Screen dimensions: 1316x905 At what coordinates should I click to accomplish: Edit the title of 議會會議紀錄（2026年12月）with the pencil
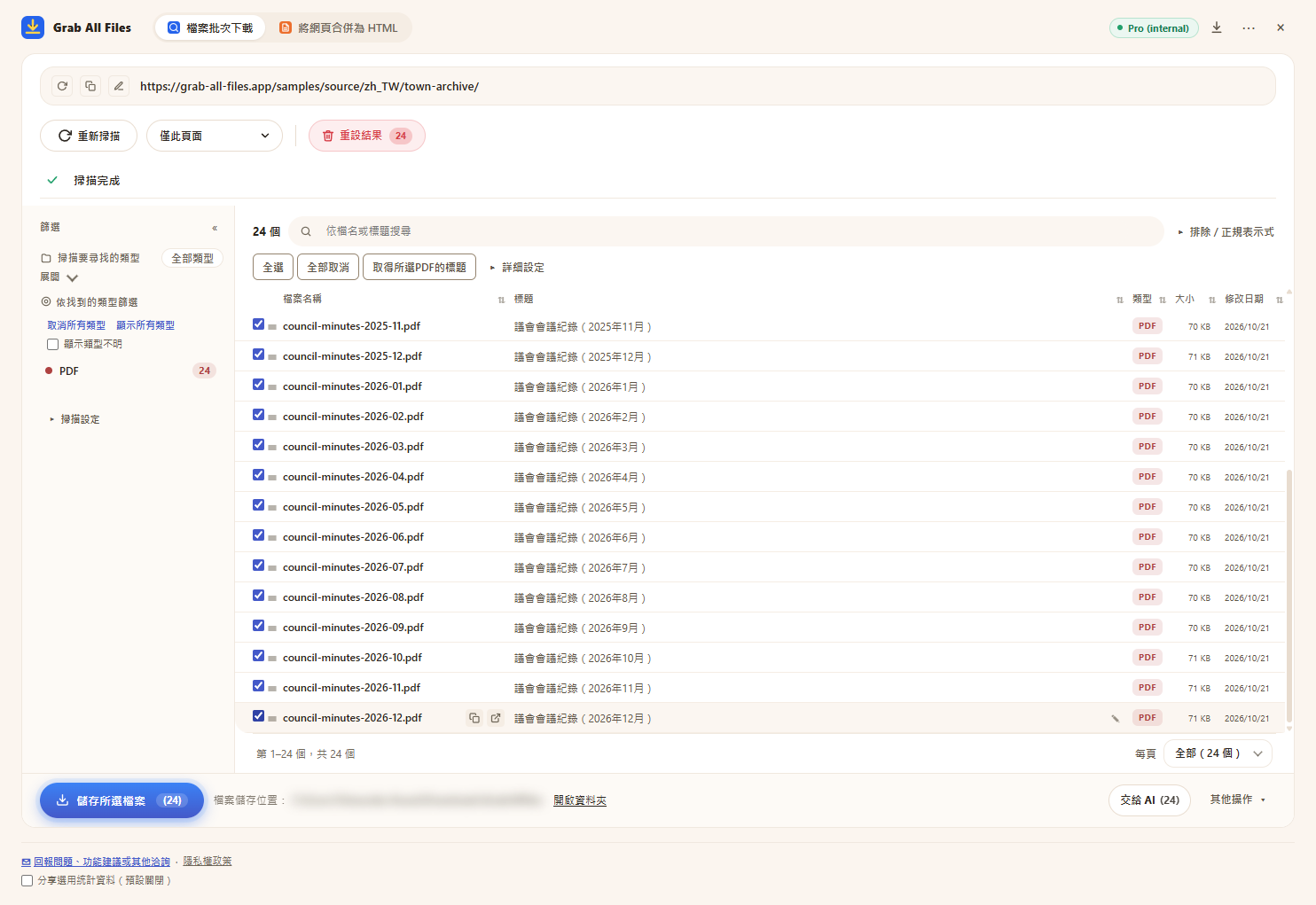coord(1115,718)
